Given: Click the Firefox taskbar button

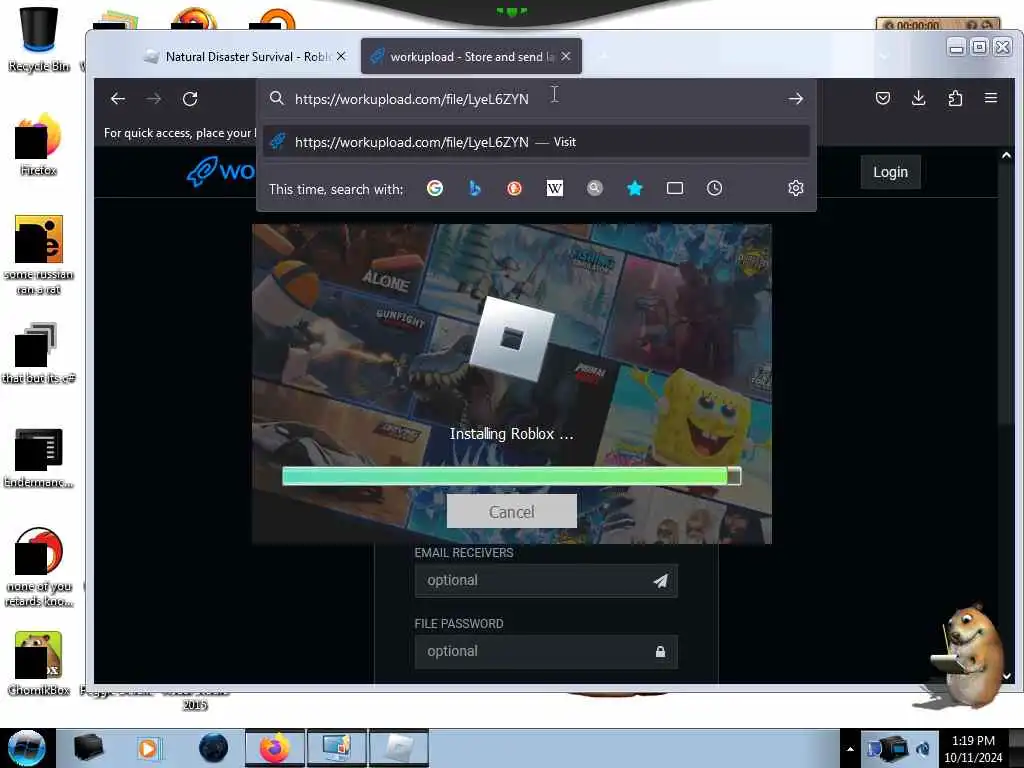Looking at the screenshot, I should [274, 748].
